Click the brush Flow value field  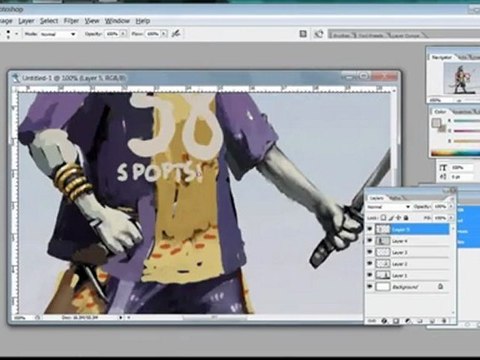tap(153, 34)
